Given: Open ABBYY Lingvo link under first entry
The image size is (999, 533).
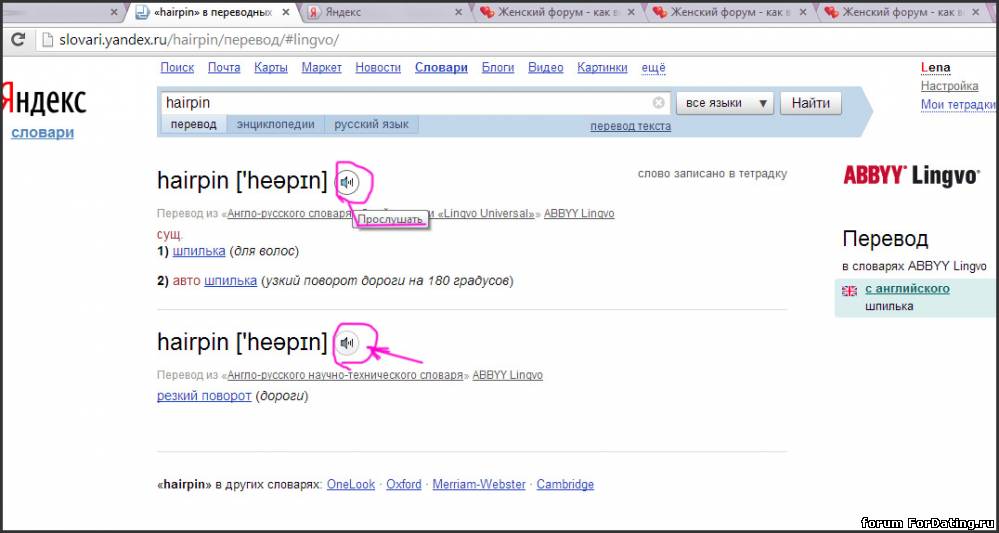Looking at the screenshot, I should pos(579,213).
